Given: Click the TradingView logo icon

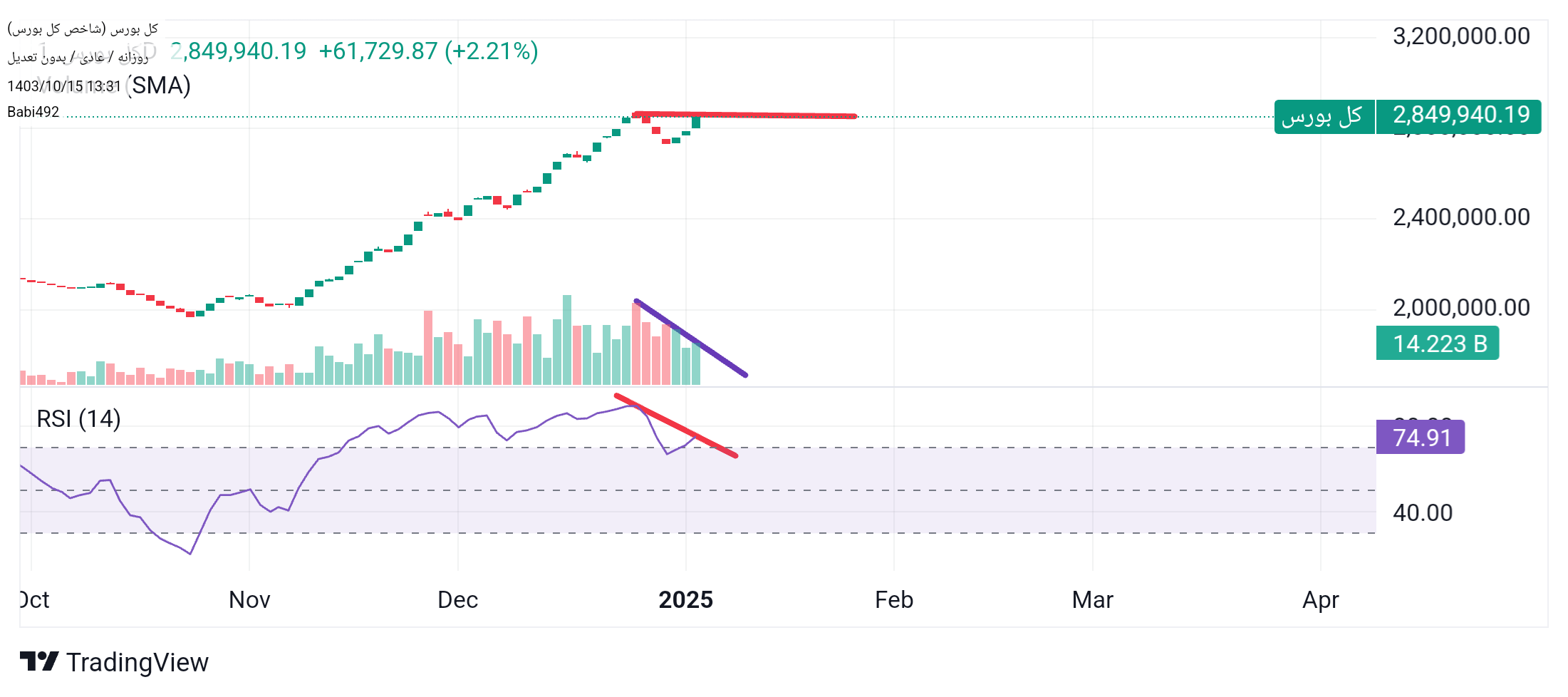Looking at the screenshot, I should coord(38,661).
